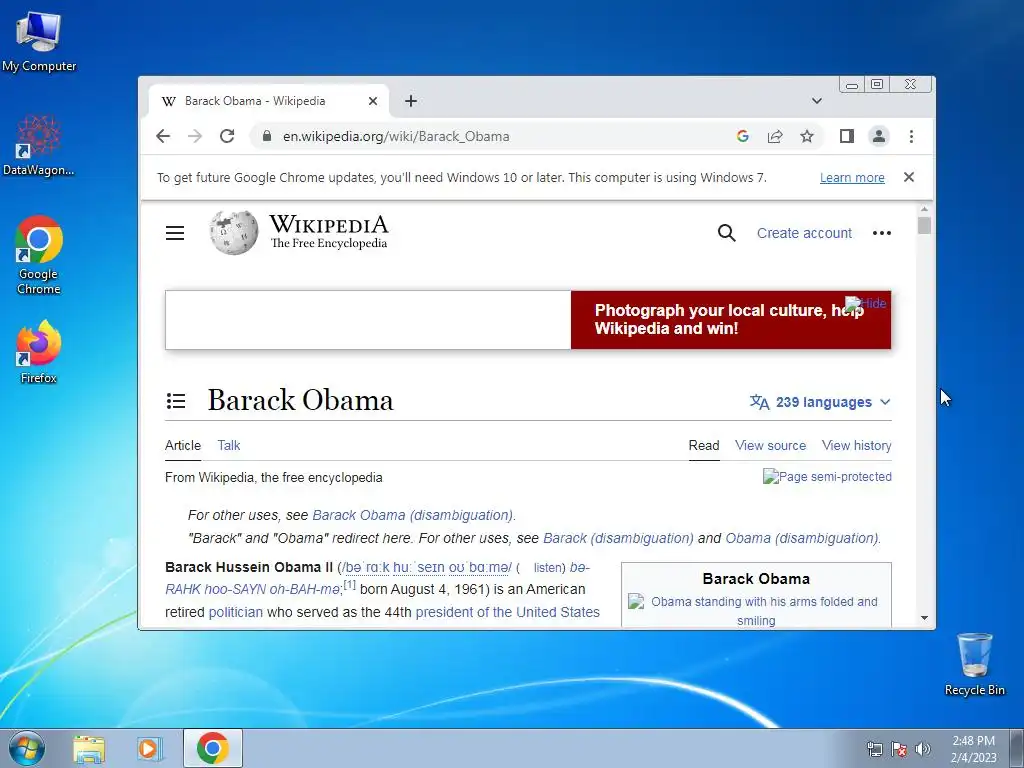Go back to previous page in Chrome
The width and height of the screenshot is (1024, 768).
tap(163, 136)
